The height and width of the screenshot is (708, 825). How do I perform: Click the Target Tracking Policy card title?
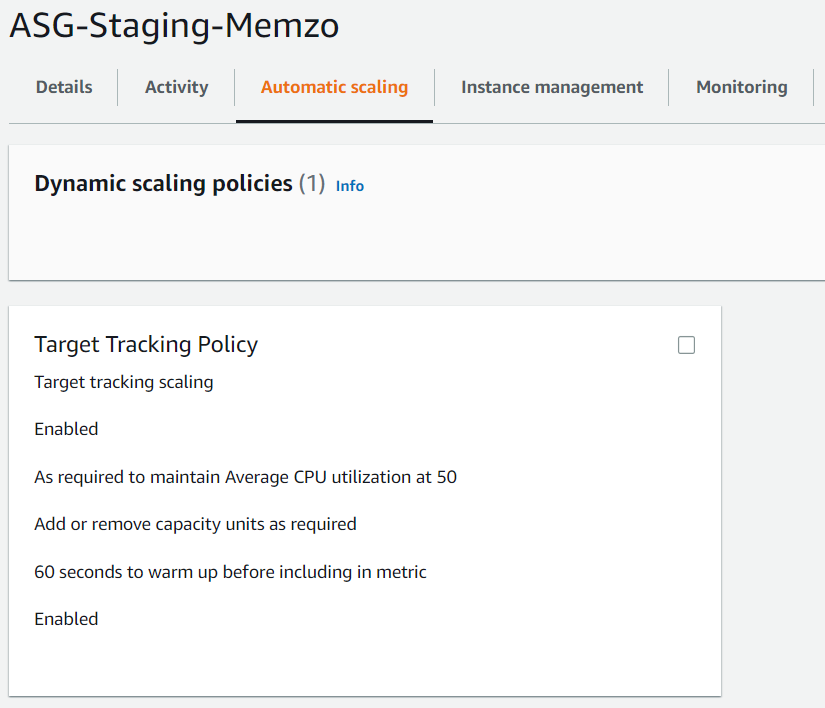(146, 345)
